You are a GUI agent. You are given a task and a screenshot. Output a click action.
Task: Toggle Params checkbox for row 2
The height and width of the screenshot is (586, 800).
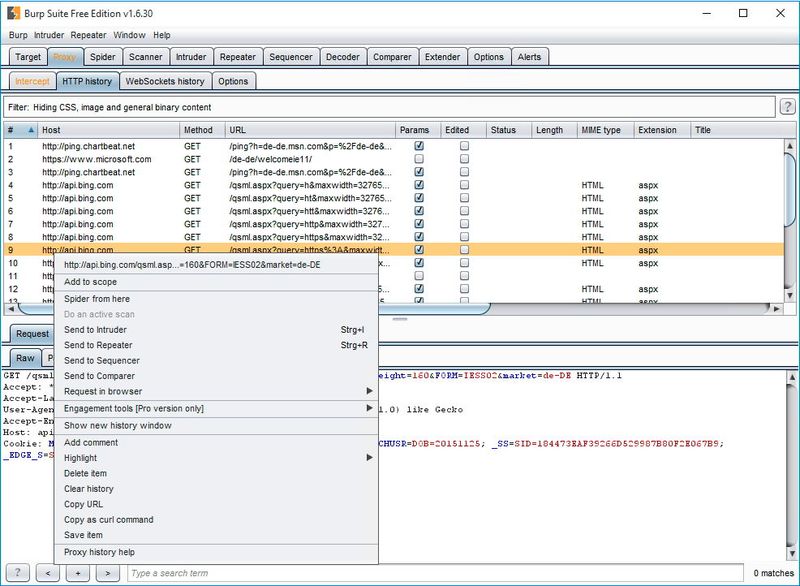coord(419,159)
